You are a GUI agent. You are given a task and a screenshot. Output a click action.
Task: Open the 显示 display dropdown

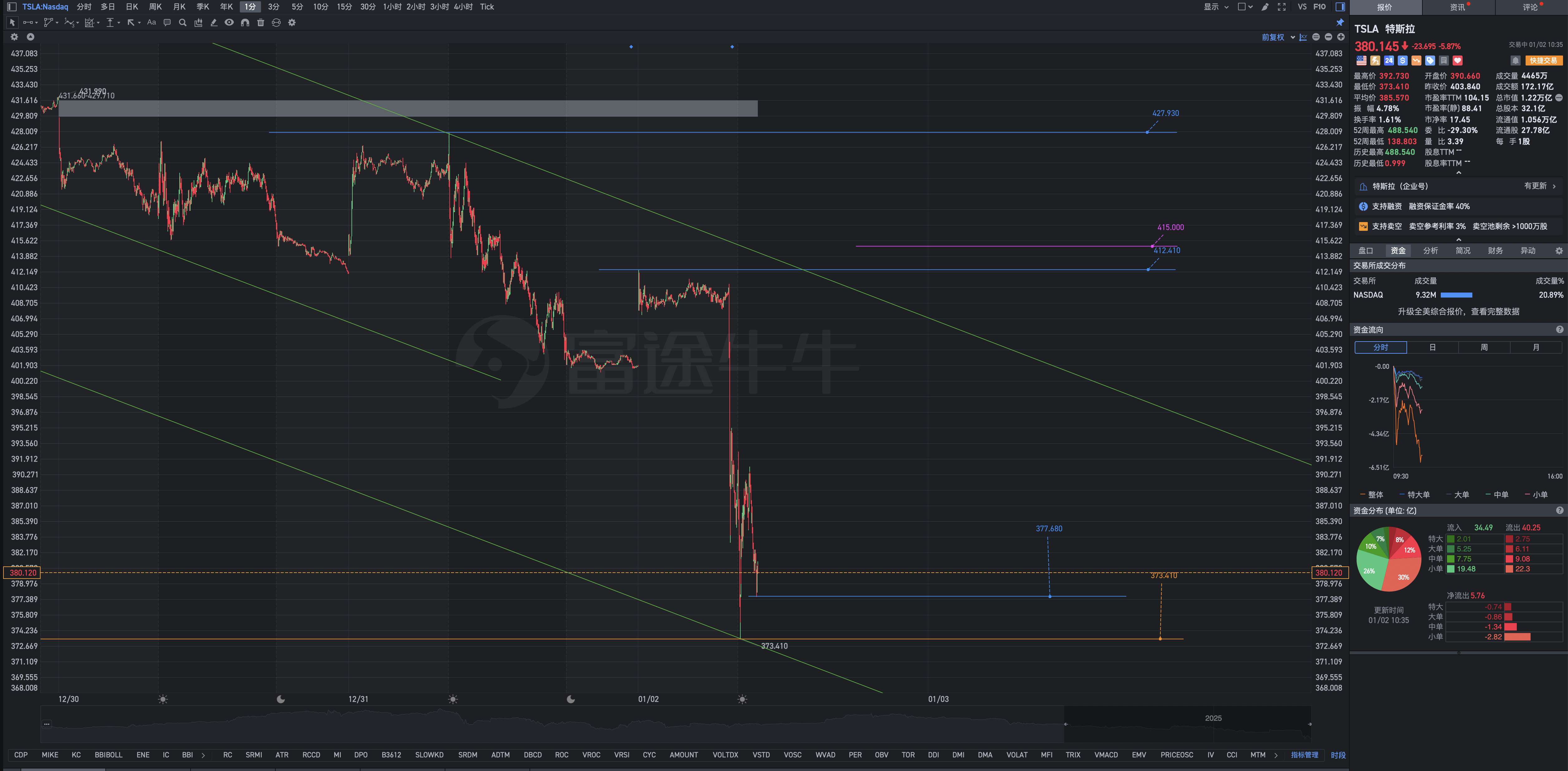point(1216,7)
